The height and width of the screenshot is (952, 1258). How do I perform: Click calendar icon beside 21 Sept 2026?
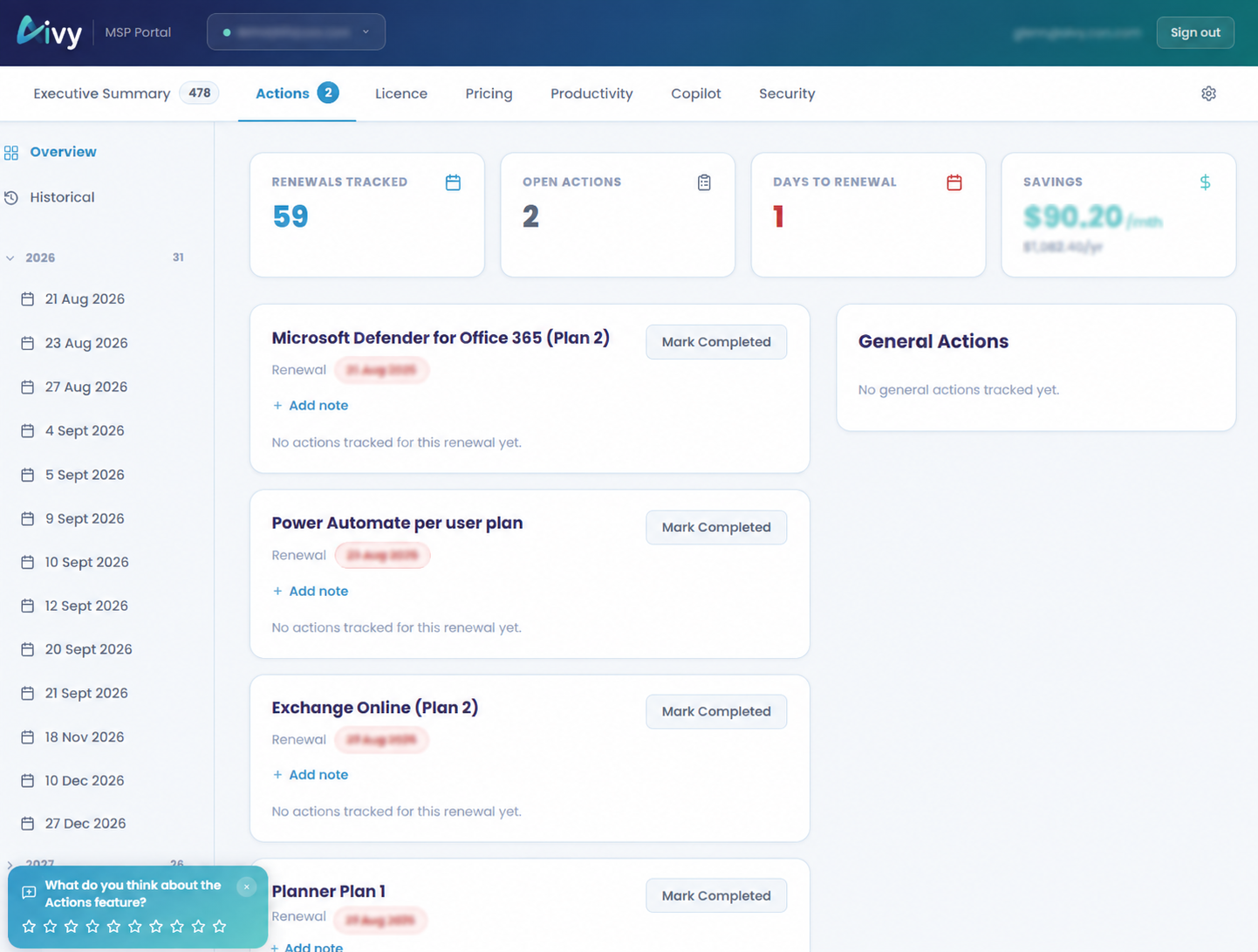(x=28, y=693)
